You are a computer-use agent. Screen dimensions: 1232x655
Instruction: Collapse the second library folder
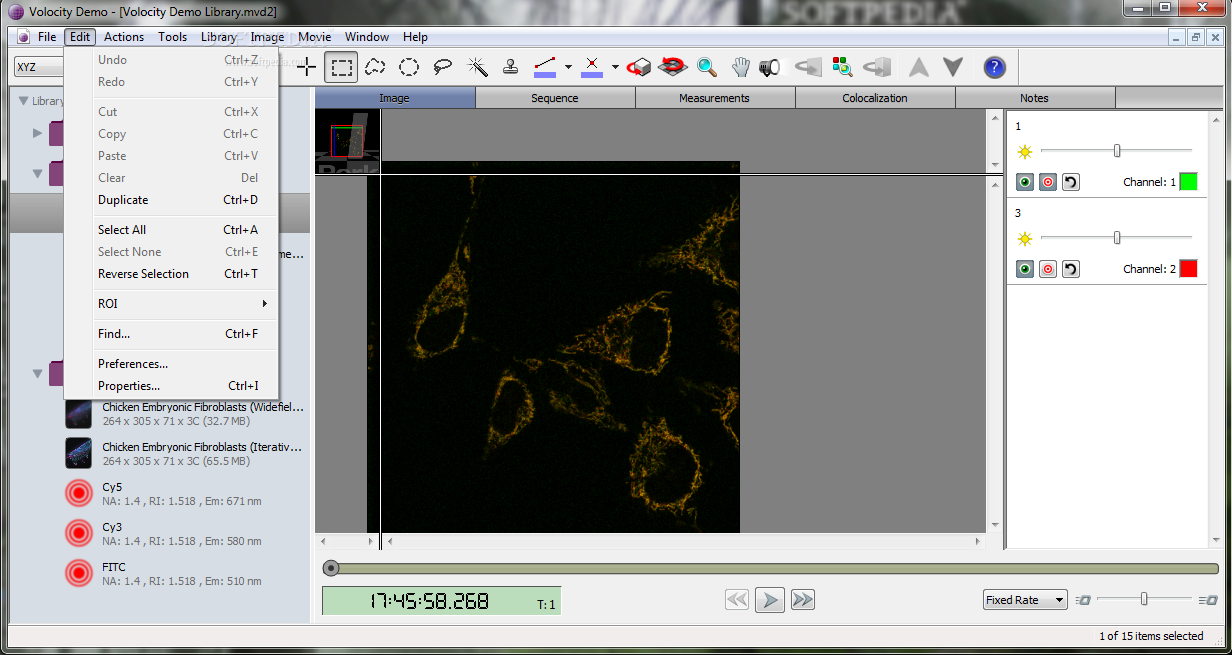tap(38, 173)
